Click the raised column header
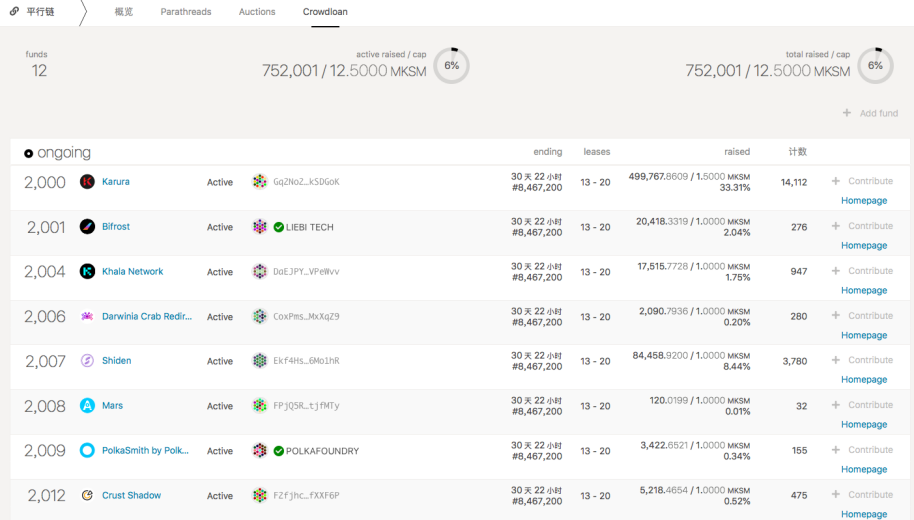 coord(737,152)
